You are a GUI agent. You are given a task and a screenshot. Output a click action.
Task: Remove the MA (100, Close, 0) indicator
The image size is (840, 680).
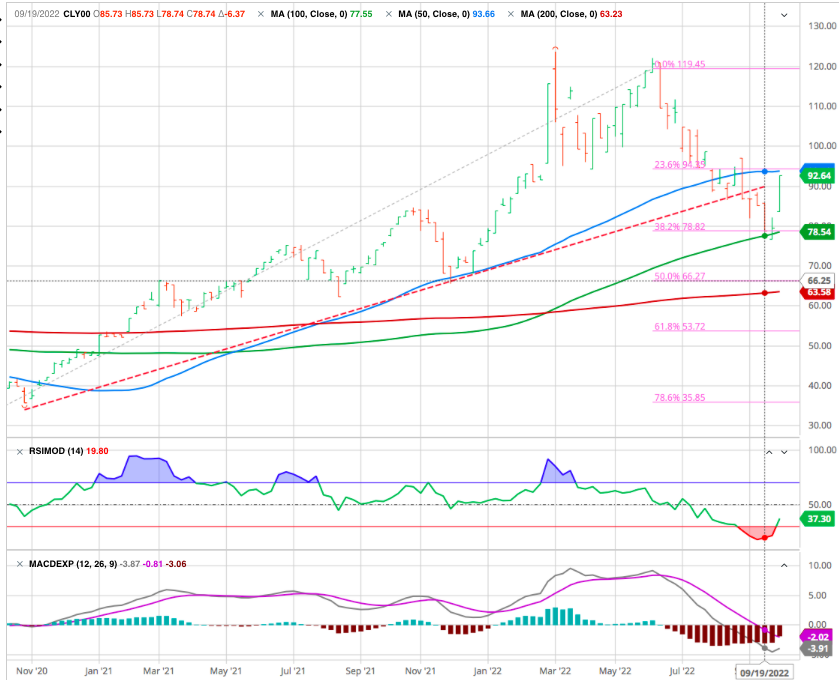[261, 14]
